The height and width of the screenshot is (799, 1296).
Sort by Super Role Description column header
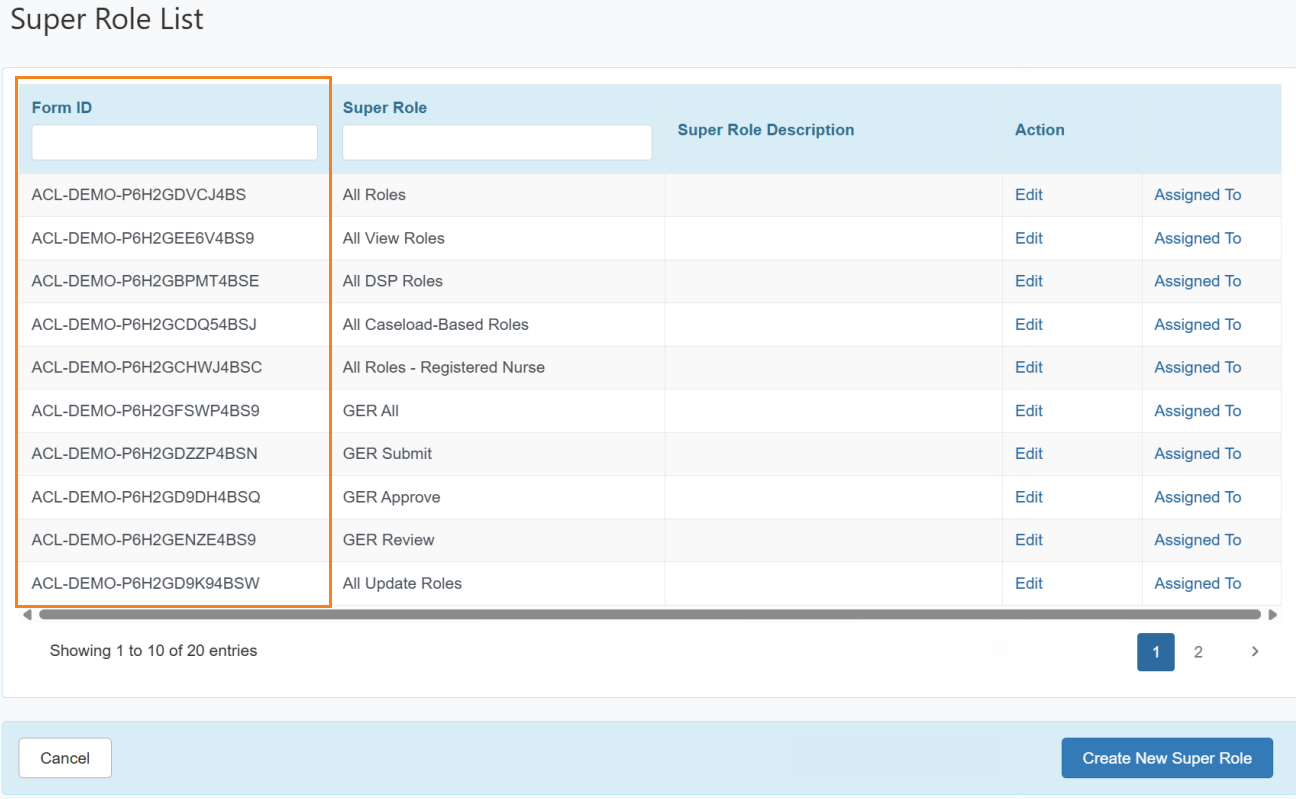(x=766, y=130)
